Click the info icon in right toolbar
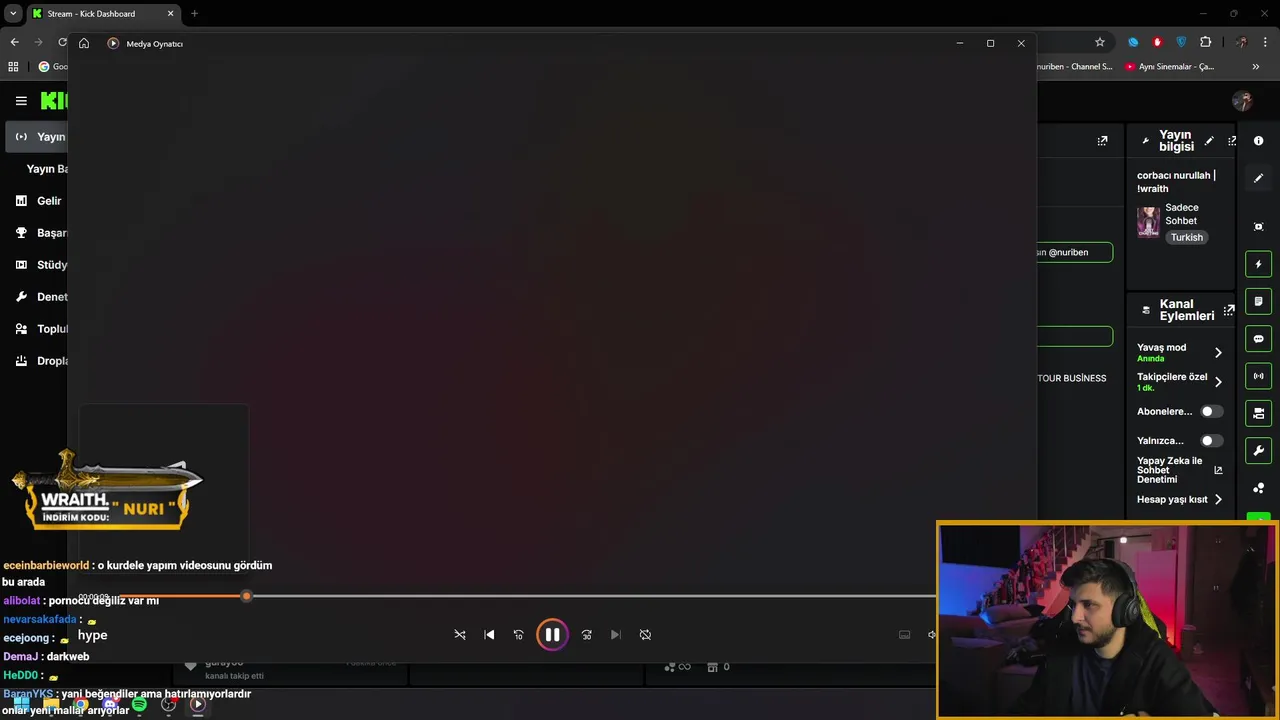The image size is (1280, 720). pyautogui.click(x=1258, y=141)
